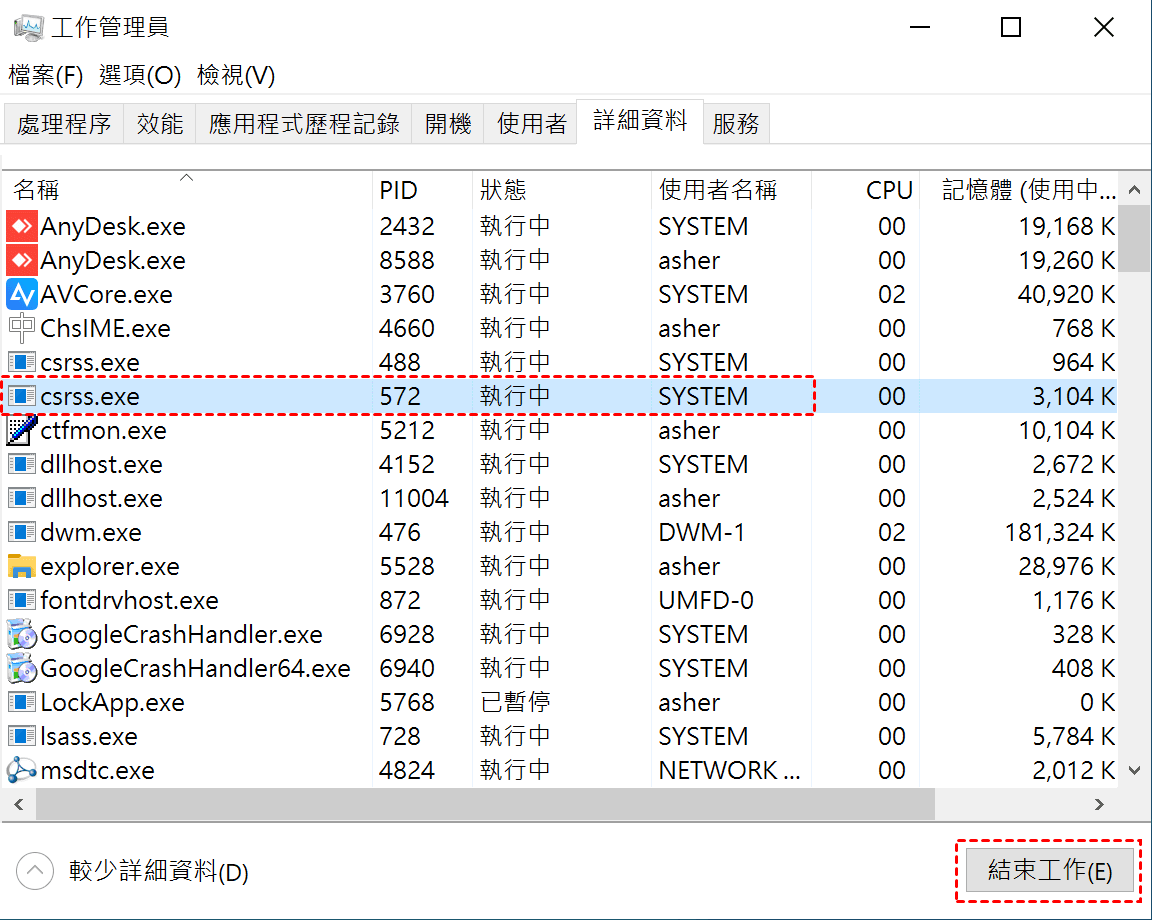Image resolution: width=1152 pixels, height=920 pixels.
Task: Click the explorer.exe folder icon
Action: click(21, 567)
